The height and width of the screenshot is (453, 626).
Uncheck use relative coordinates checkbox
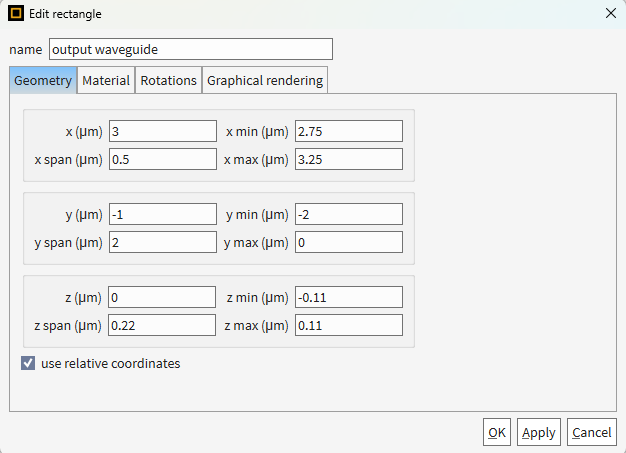pyautogui.click(x=28, y=363)
